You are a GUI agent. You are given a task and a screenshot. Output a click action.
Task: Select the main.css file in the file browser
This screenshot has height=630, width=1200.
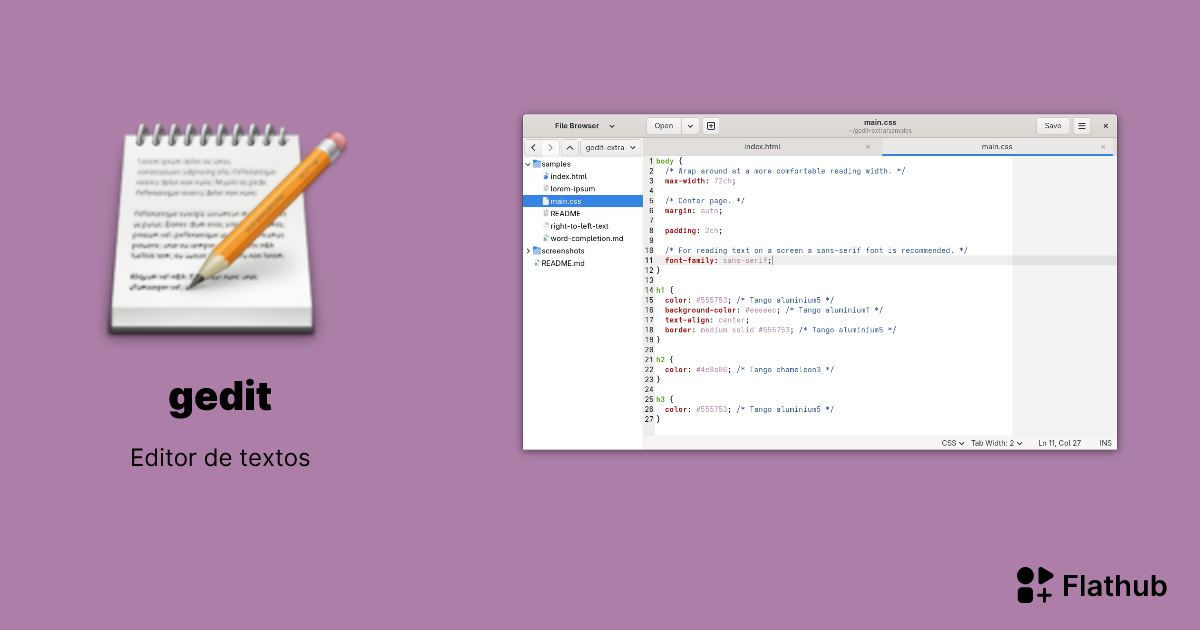[x=566, y=201]
